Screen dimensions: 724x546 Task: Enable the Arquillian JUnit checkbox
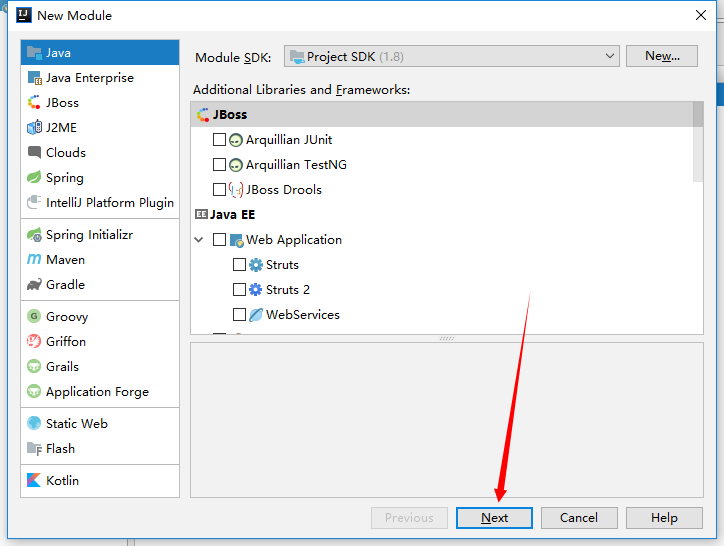pyautogui.click(x=219, y=140)
